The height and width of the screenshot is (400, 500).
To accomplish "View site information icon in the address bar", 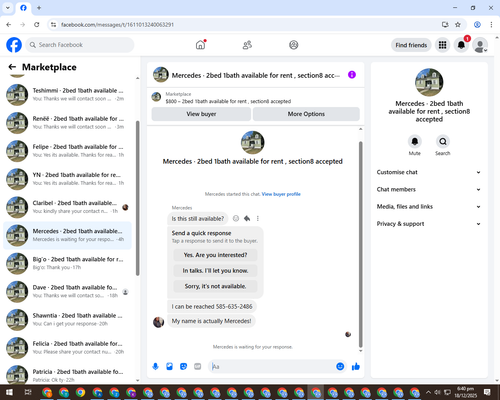I will click(53, 25).
